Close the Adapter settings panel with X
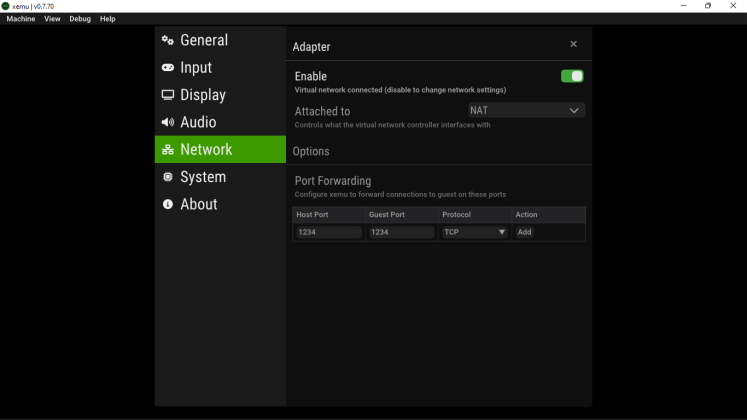 click(x=573, y=44)
